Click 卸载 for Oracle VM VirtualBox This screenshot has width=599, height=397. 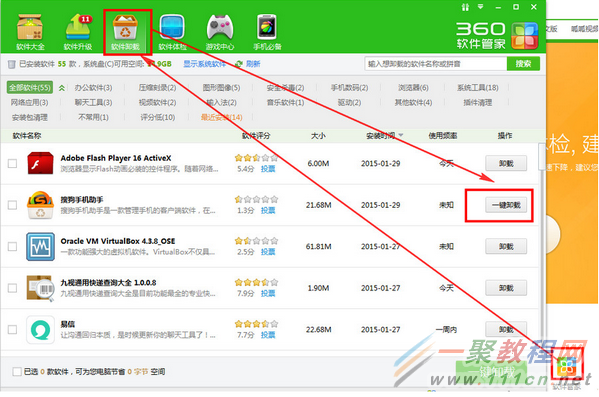point(506,246)
